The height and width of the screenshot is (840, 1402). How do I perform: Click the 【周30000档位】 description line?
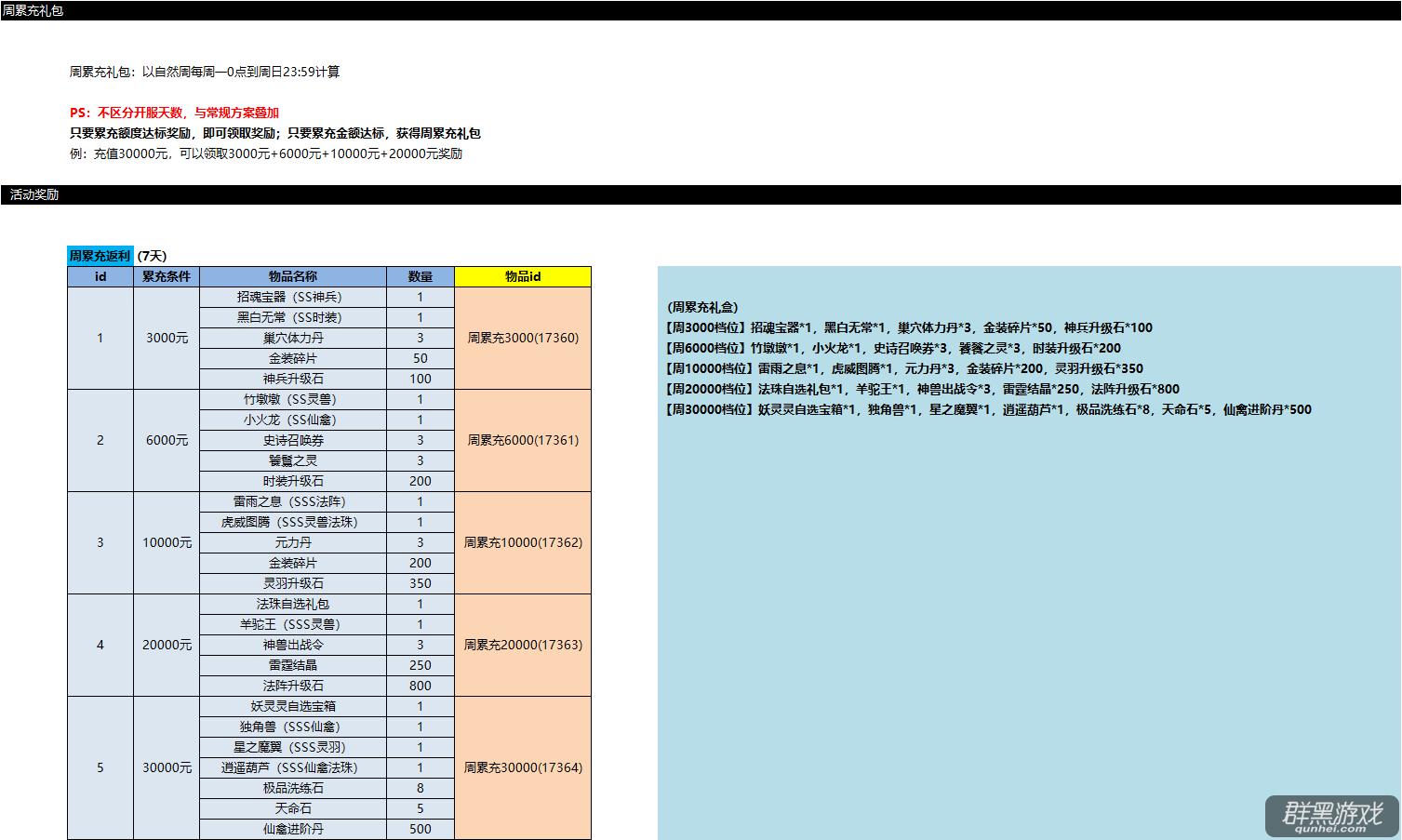click(989, 409)
